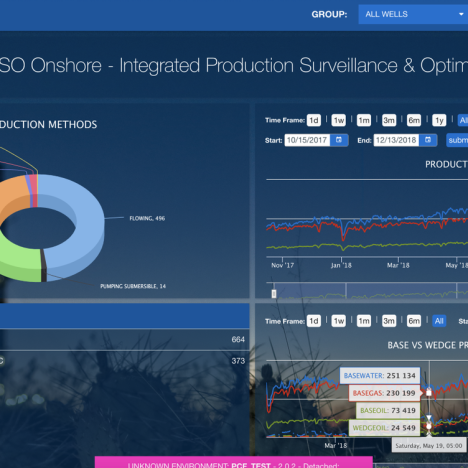Click the Mar '18 label in production chart
Image resolution: width=468 pixels, height=468 pixels.
(398, 266)
